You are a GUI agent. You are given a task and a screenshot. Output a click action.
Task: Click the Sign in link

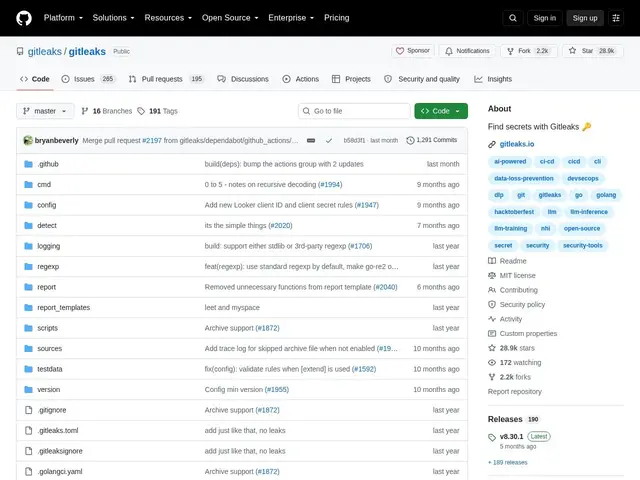[x=544, y=18]
